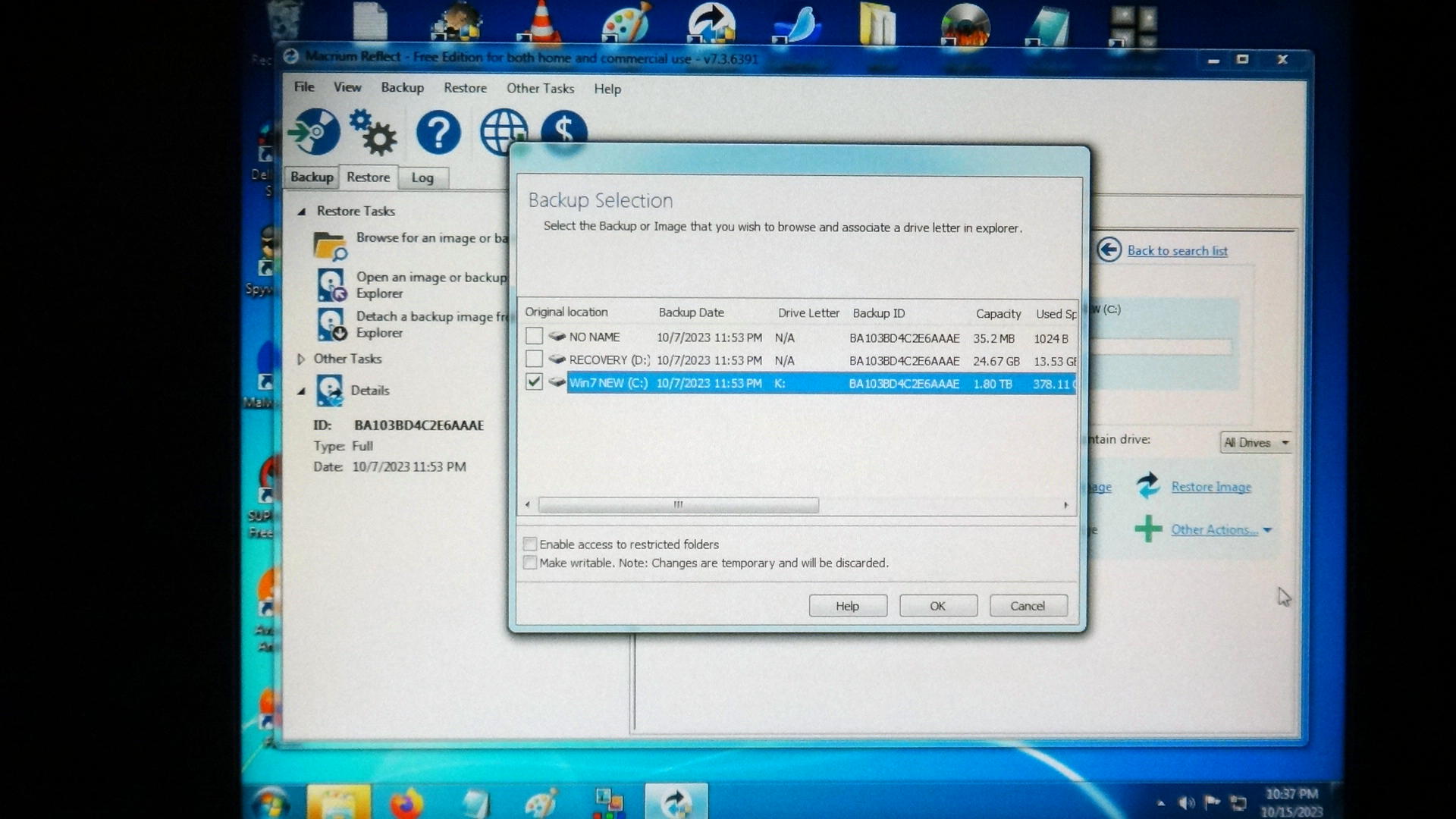Click the scrollbar left arrow in the list
The image size is (1456, 819).
[x=528, y=504]
